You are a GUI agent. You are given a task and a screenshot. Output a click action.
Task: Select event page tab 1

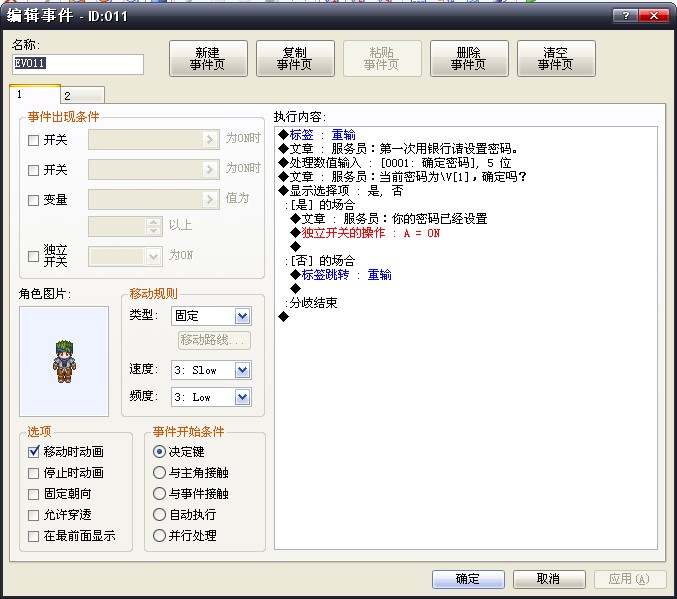click(35, 94)
